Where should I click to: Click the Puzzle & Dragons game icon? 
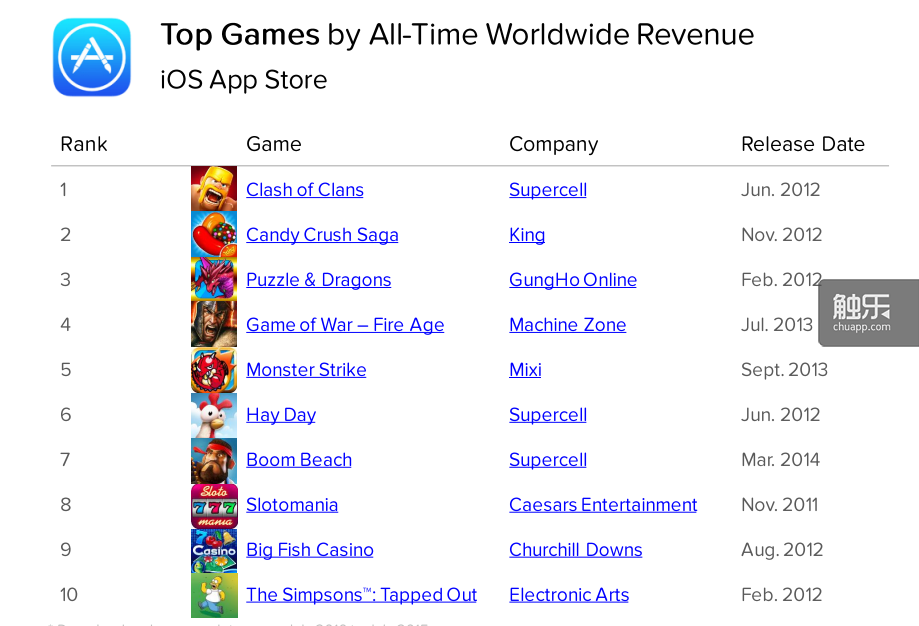click(x=214, y=280)
